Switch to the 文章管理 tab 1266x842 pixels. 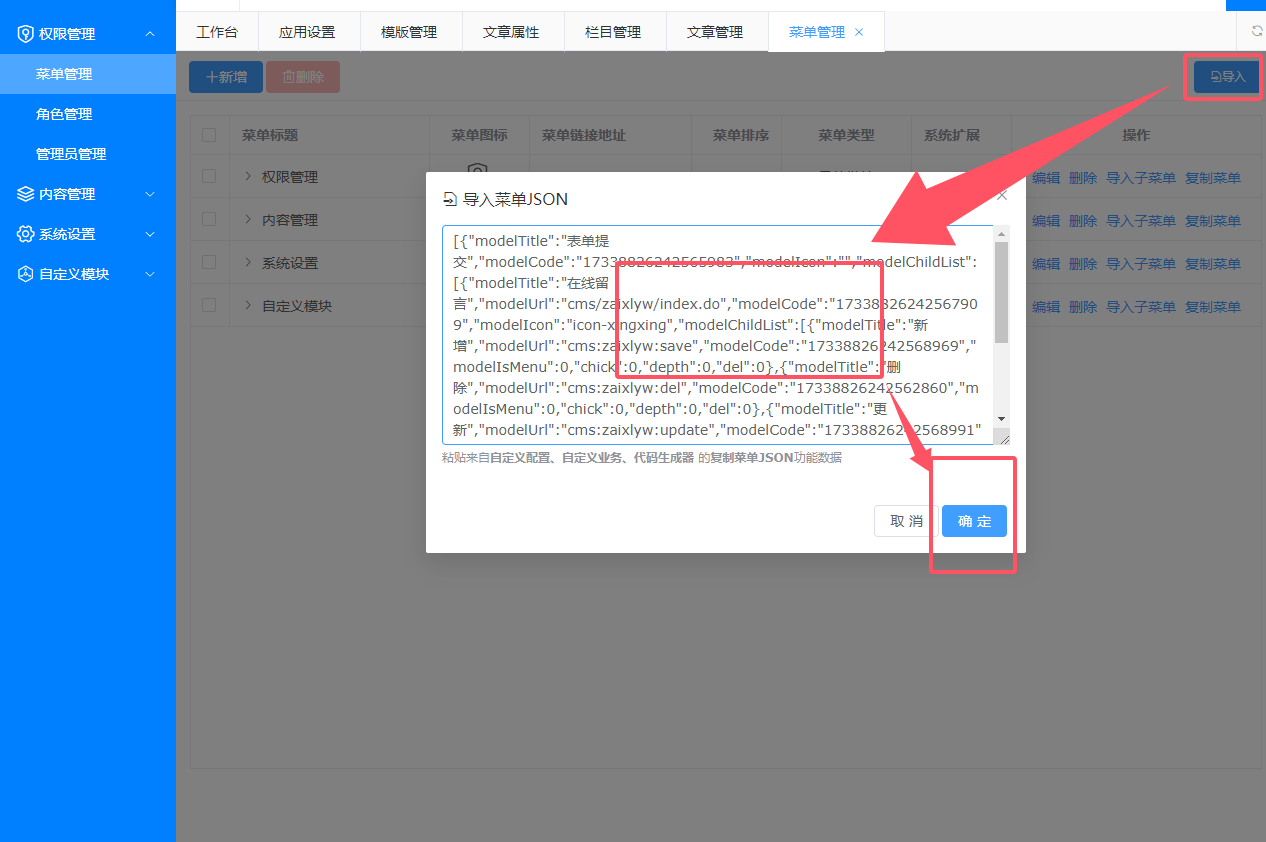click(715, 32)
